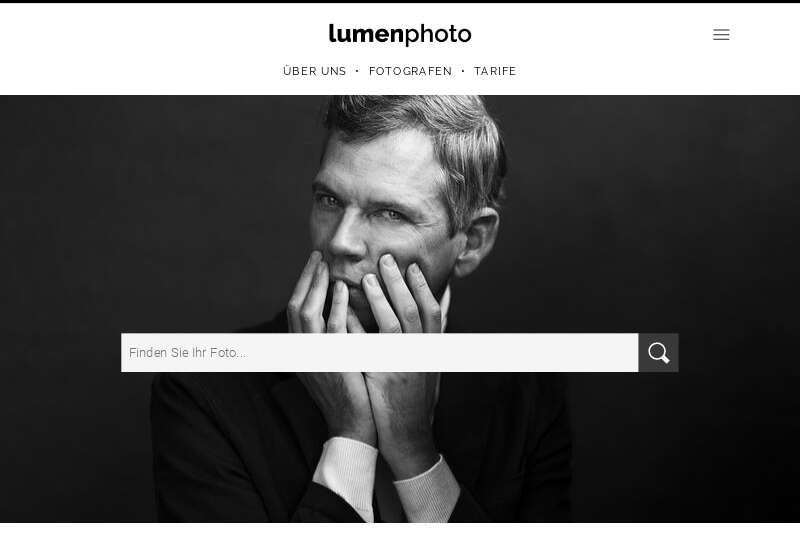
Task: Focus the 'Finden Sie Ihr Foto...' search field
Action: pos(380,352)
